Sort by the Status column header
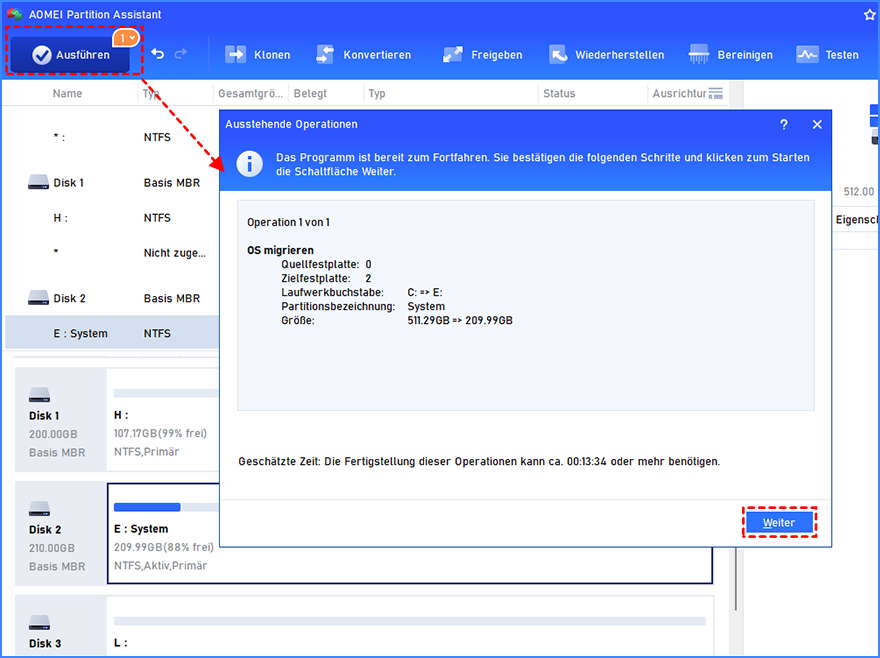Screen dimensions: 880x658 pyautogui.click(x=559, y=93)
